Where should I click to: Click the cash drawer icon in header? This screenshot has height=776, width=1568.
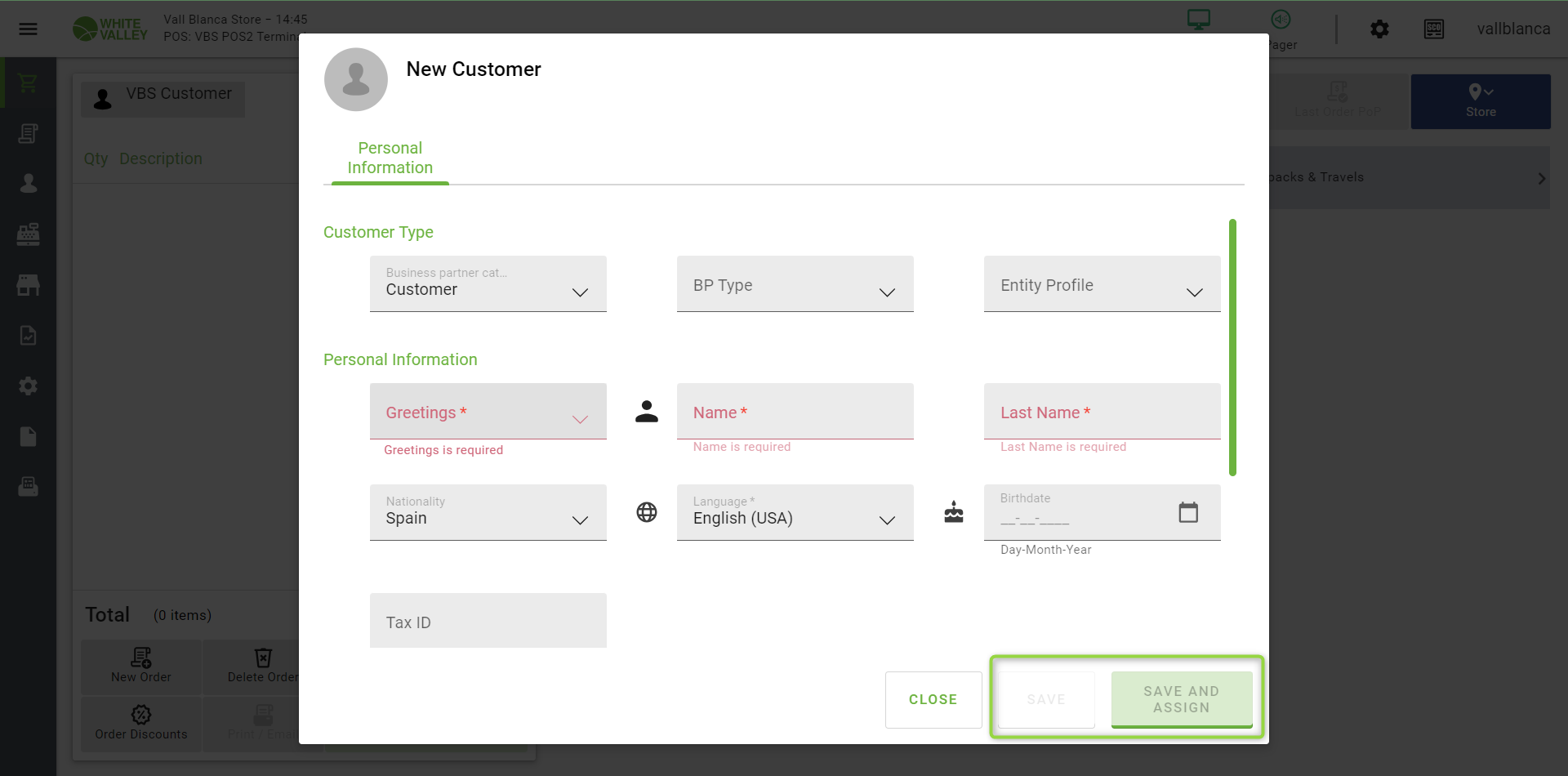pos(1434,29)
